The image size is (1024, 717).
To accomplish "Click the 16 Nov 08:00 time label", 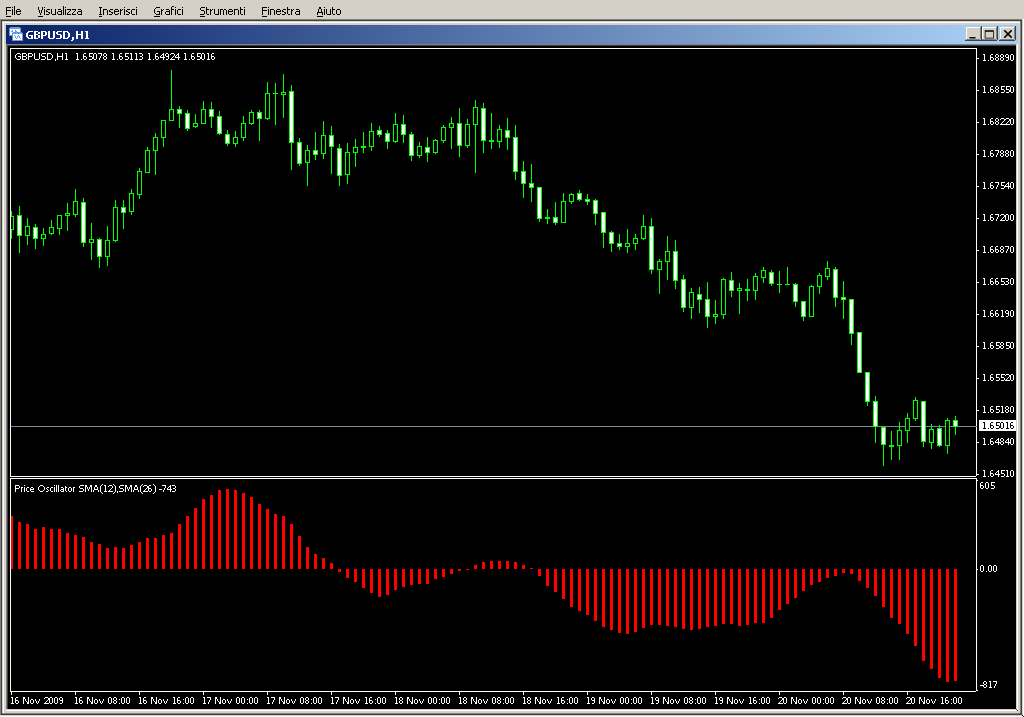I will [x=102, y=701].
